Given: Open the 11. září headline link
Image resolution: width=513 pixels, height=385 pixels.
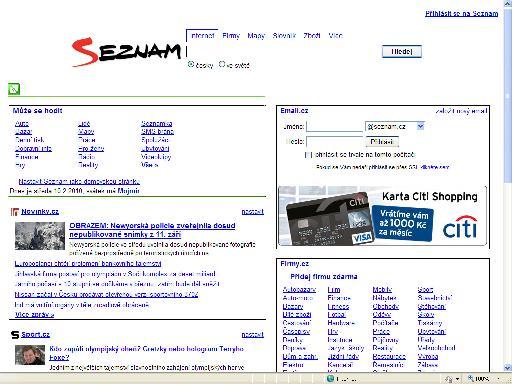Looking at the screenshot, I should click(x=152, y=230).
